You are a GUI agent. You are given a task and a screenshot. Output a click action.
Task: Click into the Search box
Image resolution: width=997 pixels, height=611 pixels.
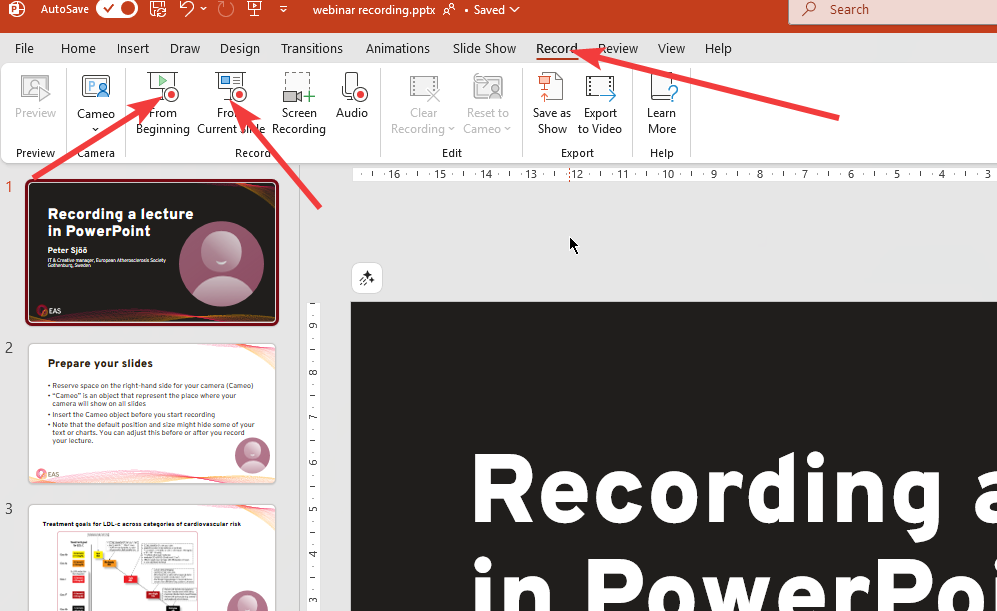[x=893, y=10]
